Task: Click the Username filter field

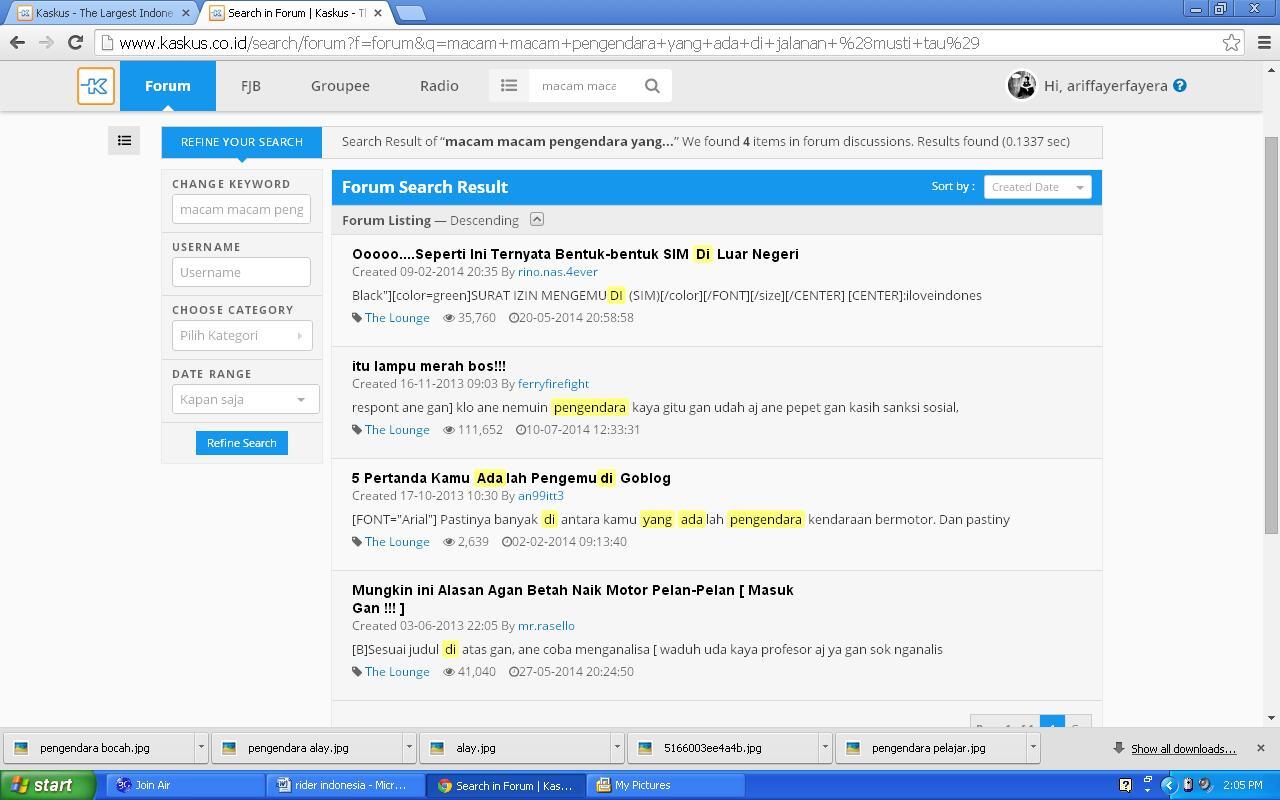Action: [241, 272]
